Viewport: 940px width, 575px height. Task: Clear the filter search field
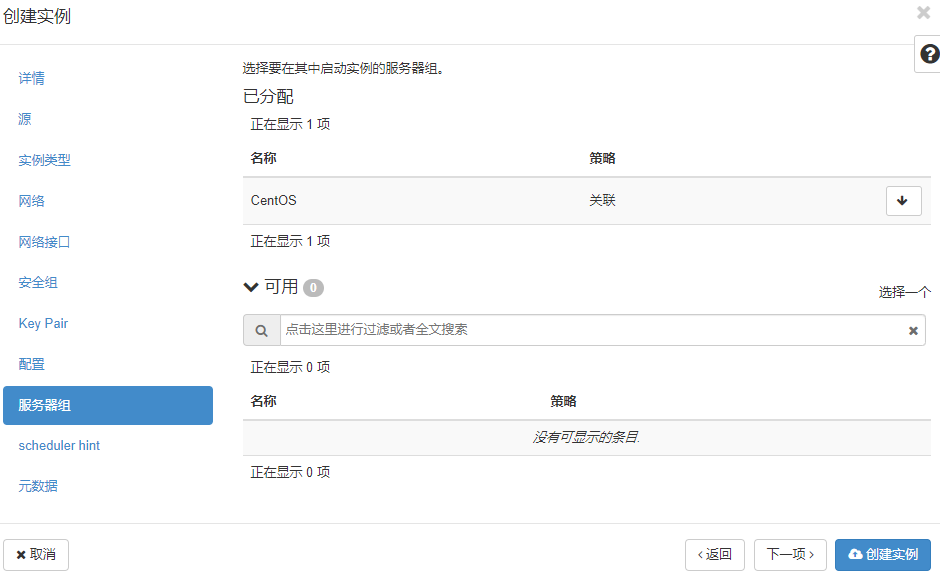click(912, 331)
